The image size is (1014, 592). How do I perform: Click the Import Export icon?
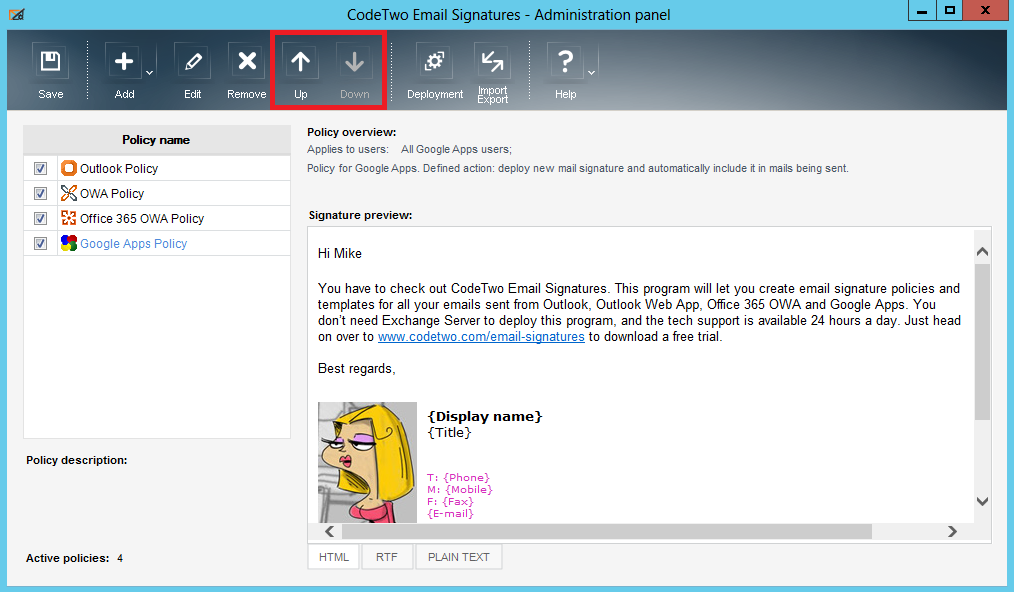(x=492, y=62)
